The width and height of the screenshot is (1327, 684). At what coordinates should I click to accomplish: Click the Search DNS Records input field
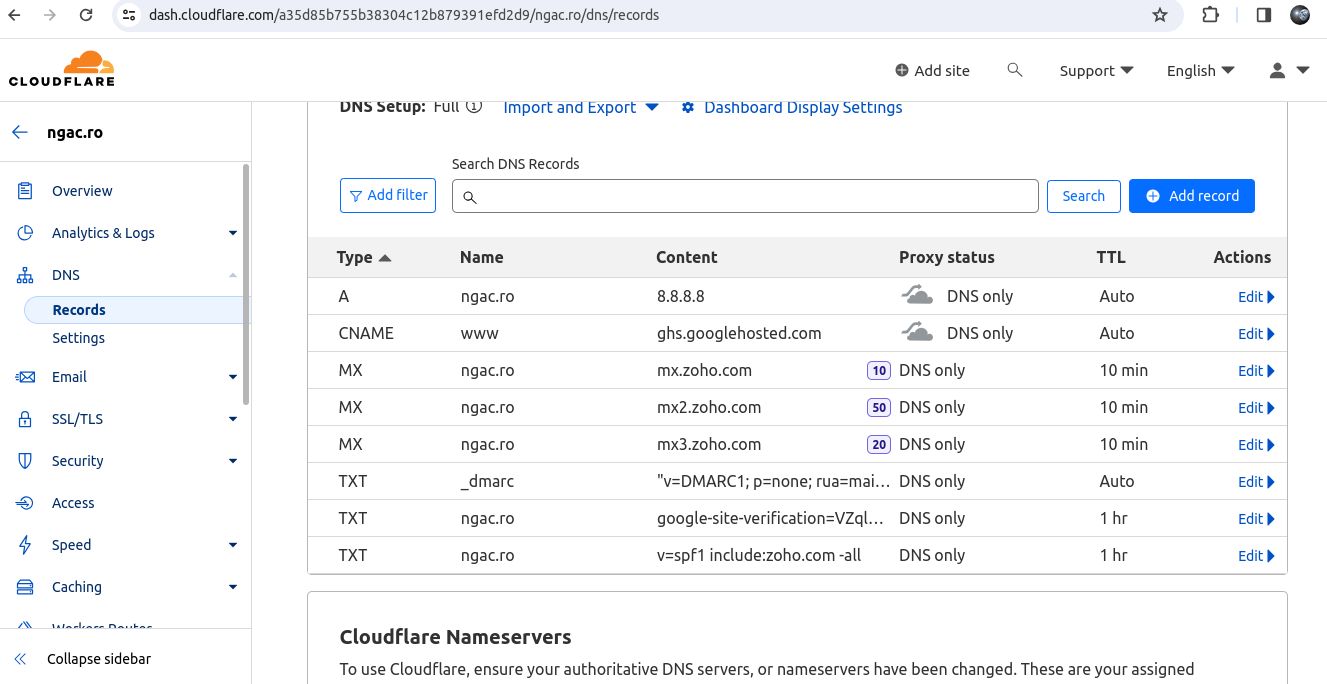point(745,196)
